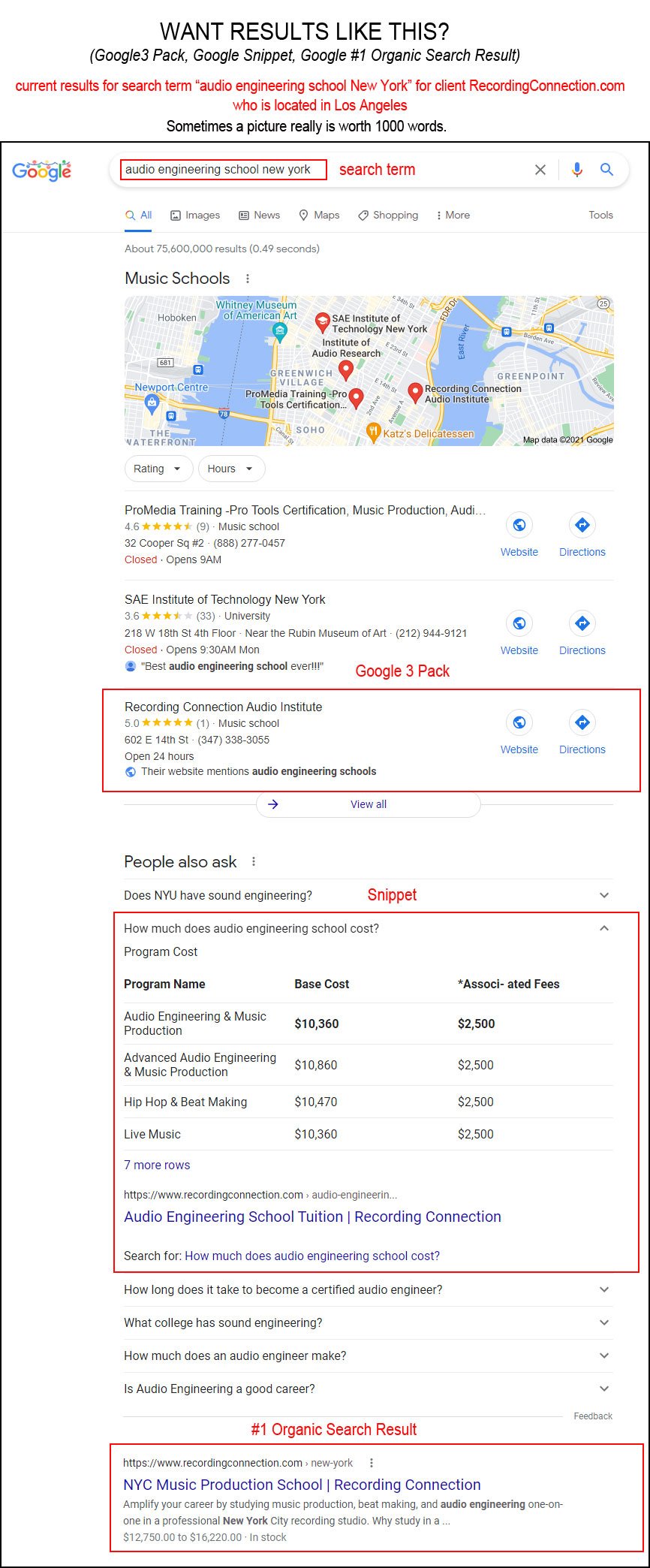
Task: Click the SAE Institute map pin
Action: (x=322, y=323)
